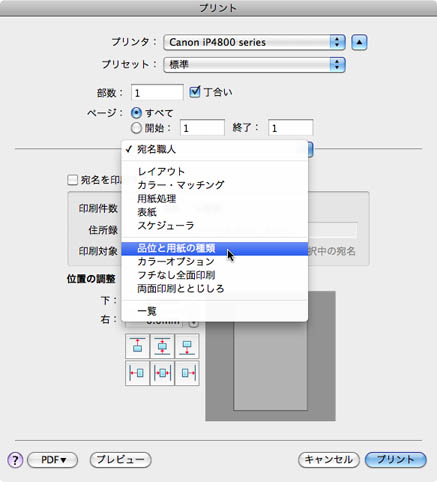Select the 開始 page range radio button
Image resolution: width=437 pixels, height=482 pixels.
click(136, 128)
